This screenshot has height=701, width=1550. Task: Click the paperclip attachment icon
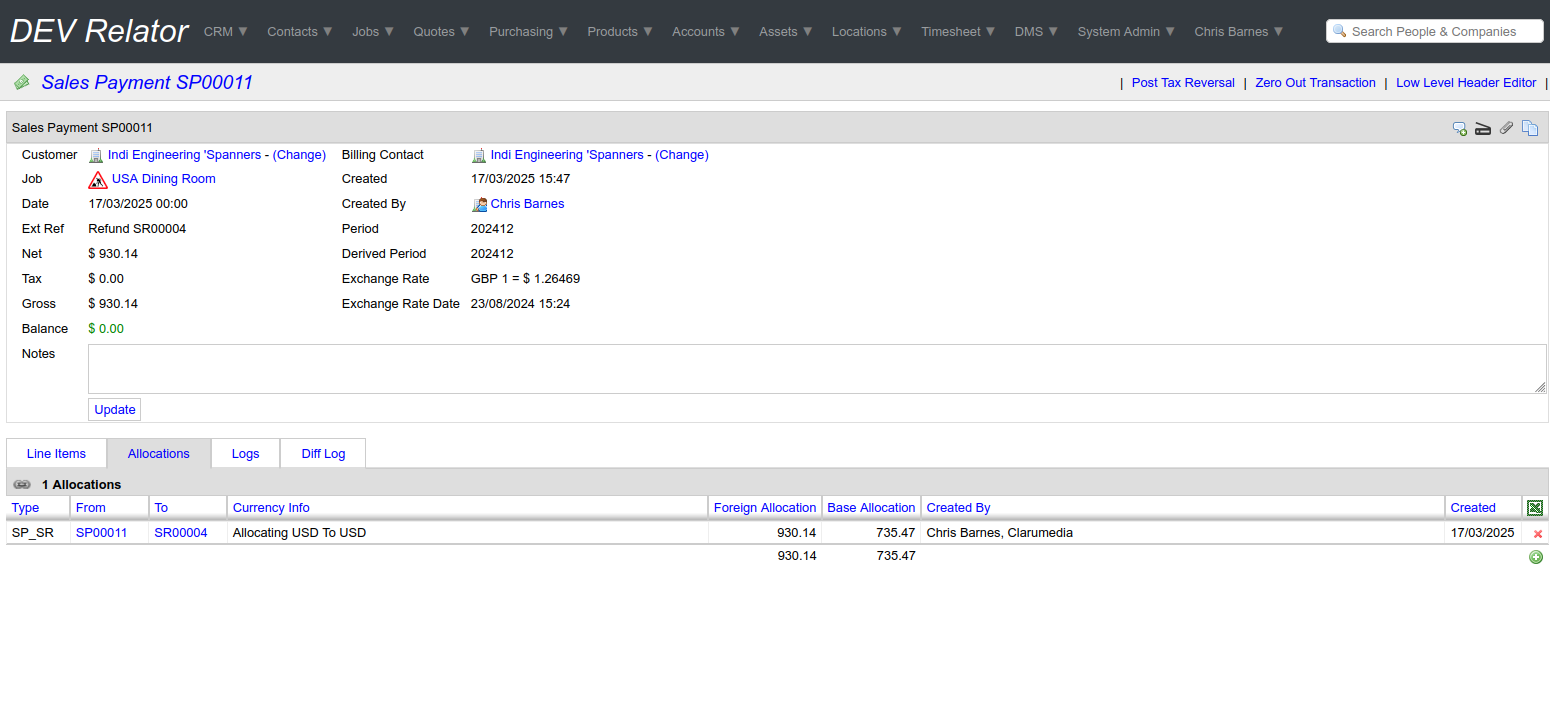pyautogui.click(x=1506, y=128)
